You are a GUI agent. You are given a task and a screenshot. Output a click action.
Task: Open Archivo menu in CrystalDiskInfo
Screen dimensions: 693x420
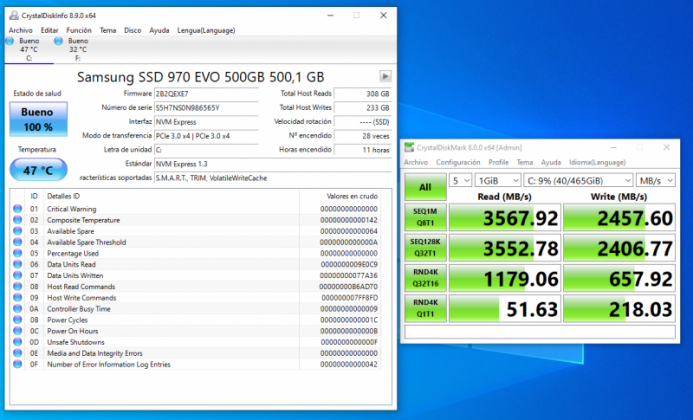tap(20, 30)
